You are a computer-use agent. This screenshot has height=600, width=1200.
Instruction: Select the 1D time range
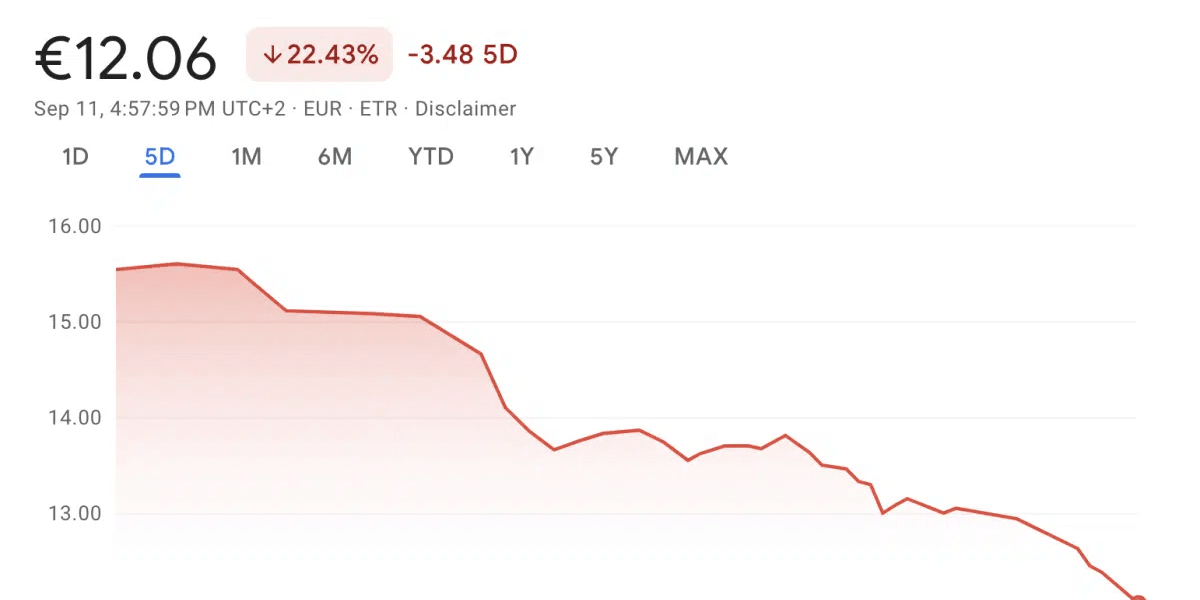click(74, 157)
